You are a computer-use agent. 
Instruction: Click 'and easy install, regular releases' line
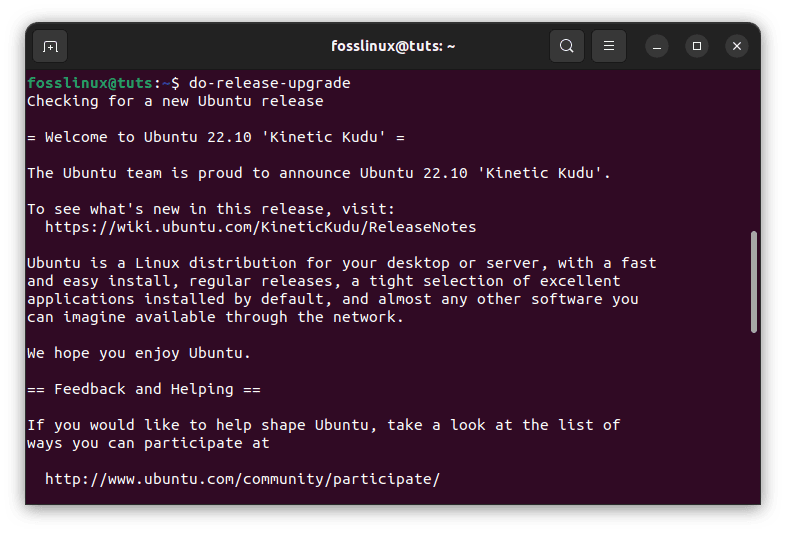pyautogui.click(x=324, y=281)
